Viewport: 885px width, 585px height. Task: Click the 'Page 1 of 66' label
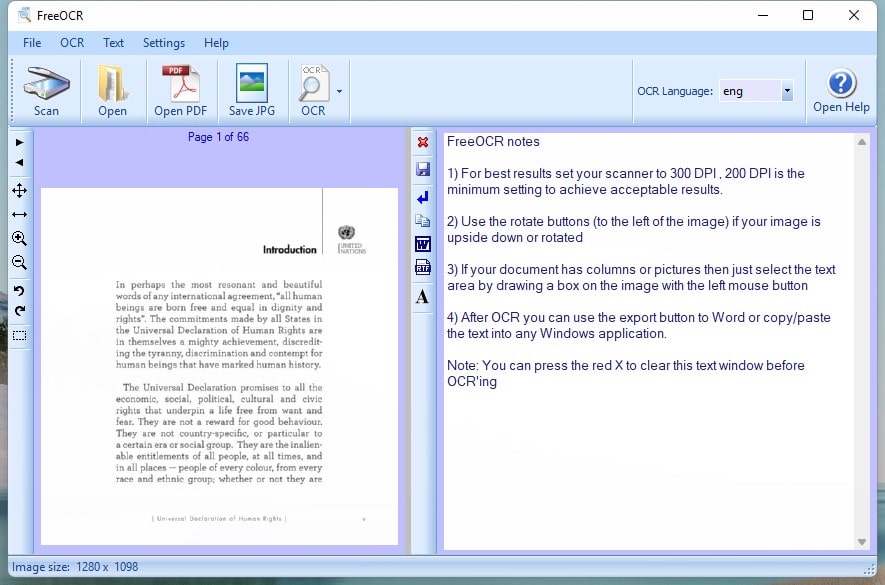[218, 137]
